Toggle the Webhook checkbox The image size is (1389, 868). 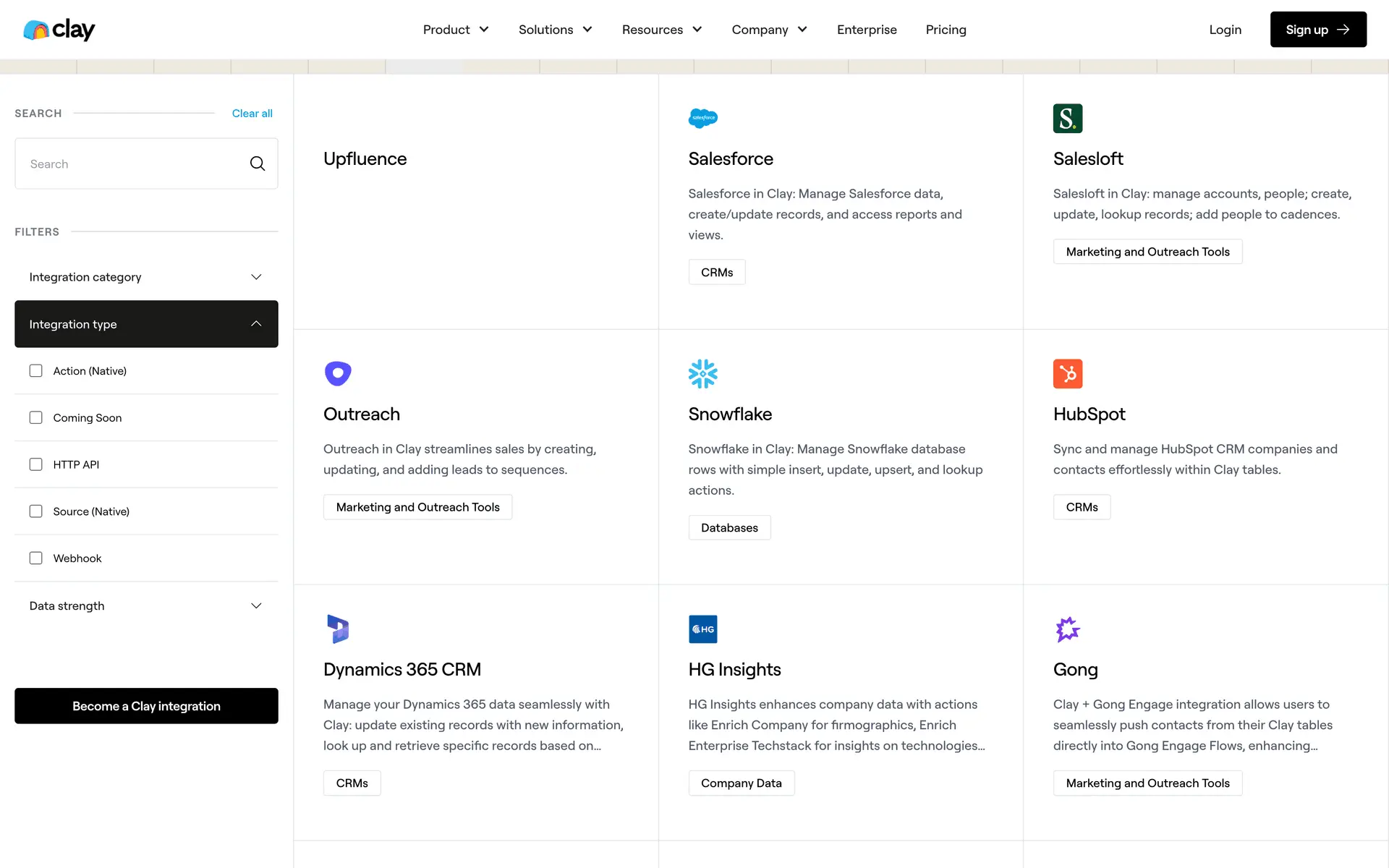(x=35, y=558)
